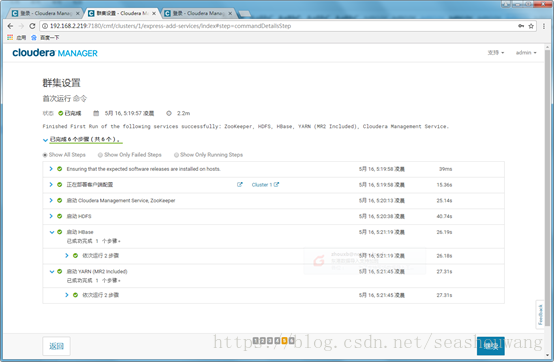The image size is (554, 362).
Task: Expand Ensuring software releases installed step
Action: [x=51, y=169]
